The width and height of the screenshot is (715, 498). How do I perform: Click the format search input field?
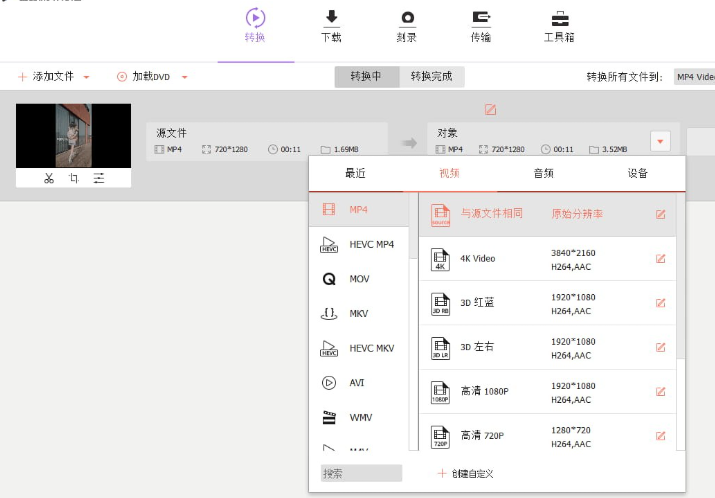(361, 473)
